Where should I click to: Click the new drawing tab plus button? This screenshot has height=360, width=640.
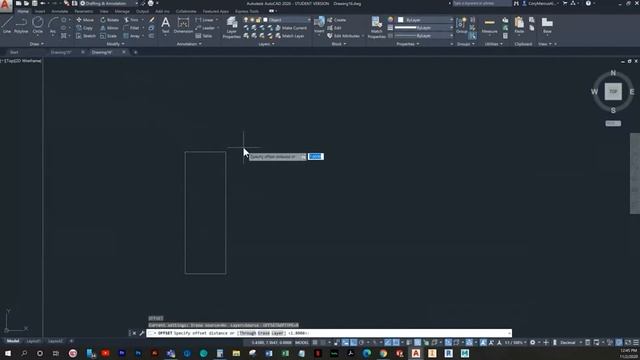136,52
